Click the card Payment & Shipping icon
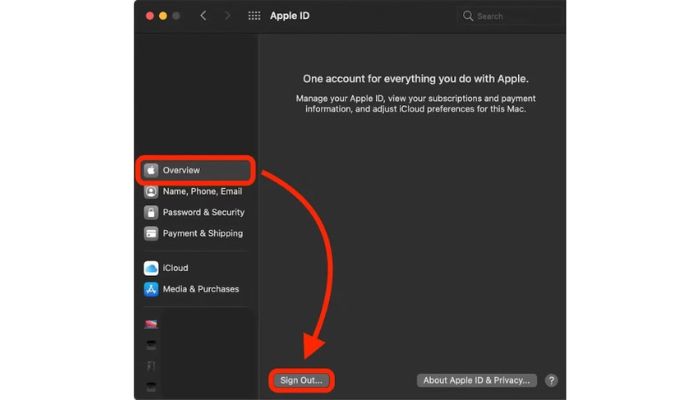Image resolution: width=700 pixels, height=400 pixels. (x=151, y=233)
